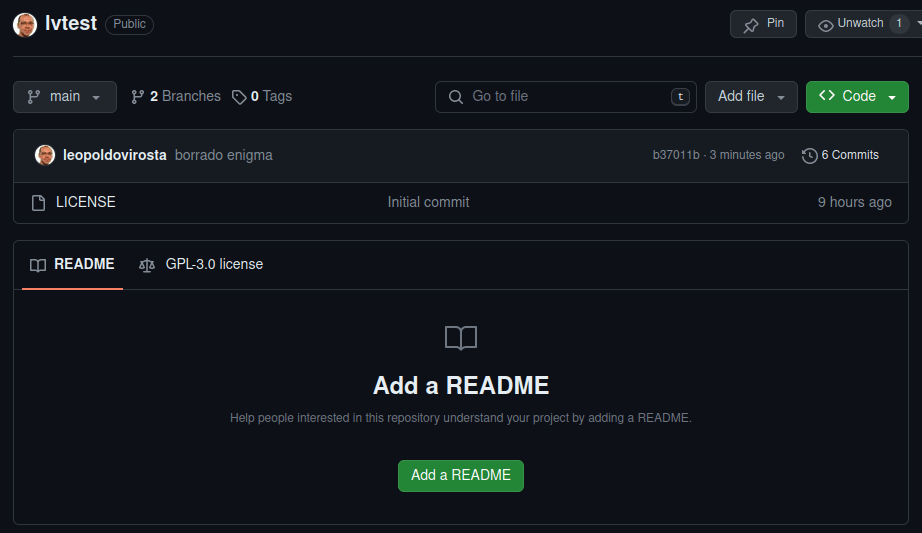Click the history clock icon beside 6 Commits
The image size is (922, 533).
pyautogui.click(x=809, y=155)
